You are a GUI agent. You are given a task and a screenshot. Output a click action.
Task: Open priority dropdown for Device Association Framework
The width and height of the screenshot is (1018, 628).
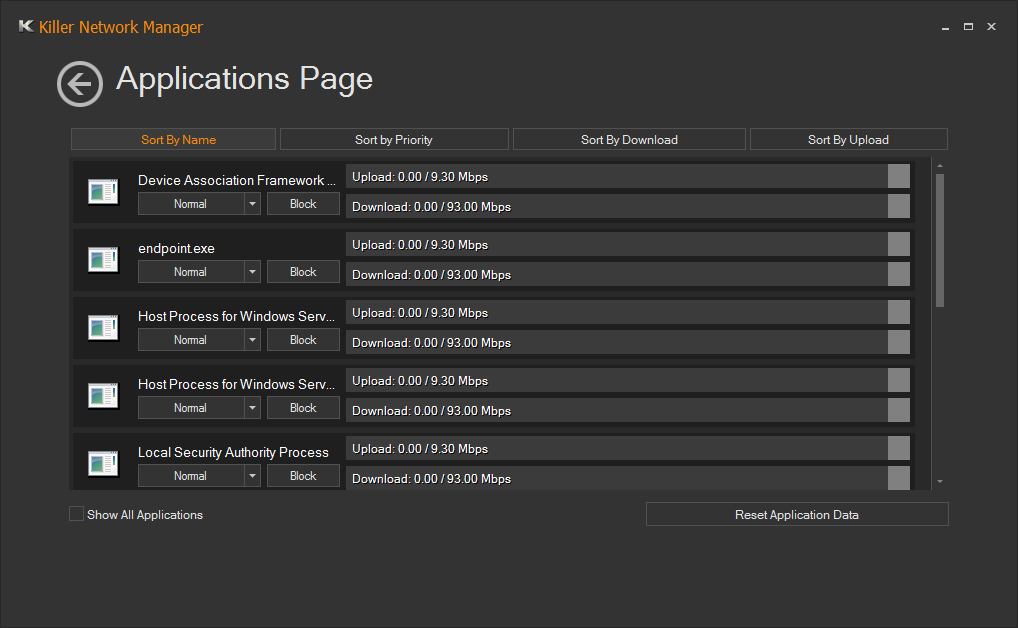[x=252, y=204]
